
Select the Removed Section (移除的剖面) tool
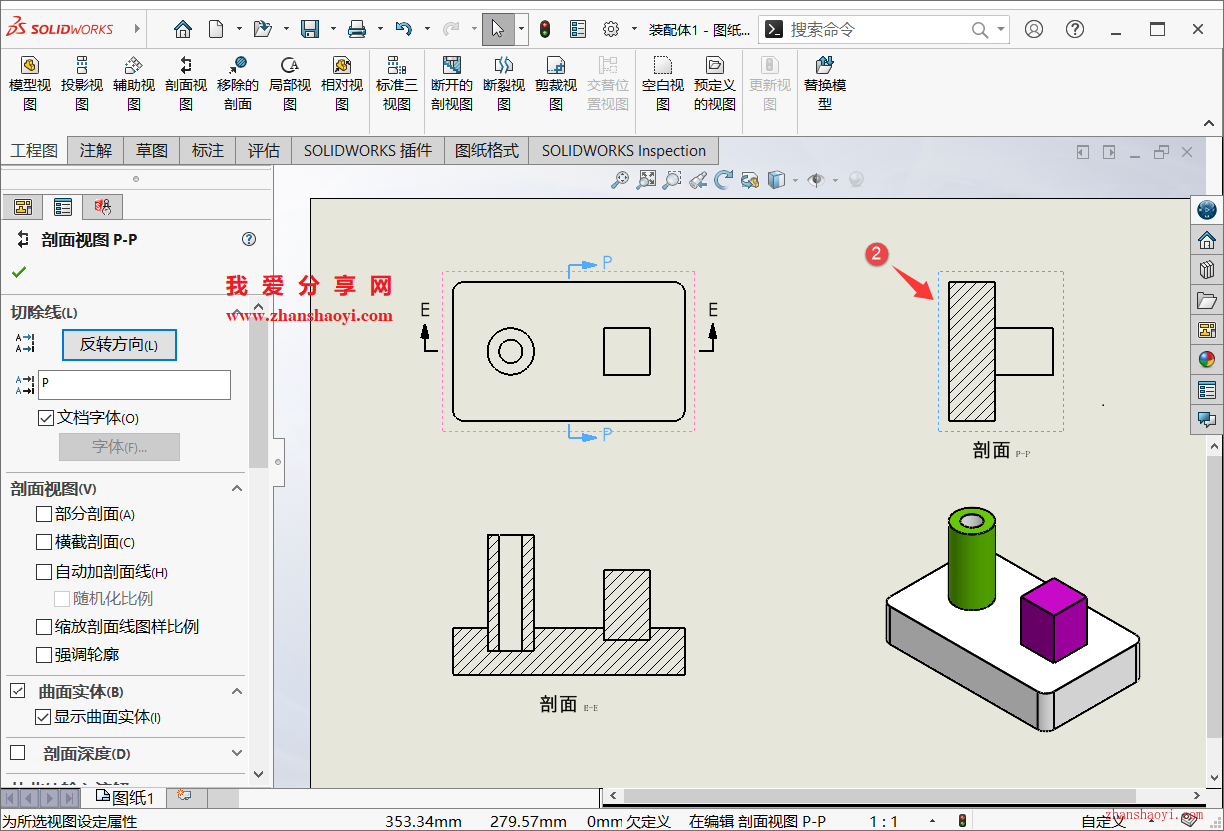(238, 84)
